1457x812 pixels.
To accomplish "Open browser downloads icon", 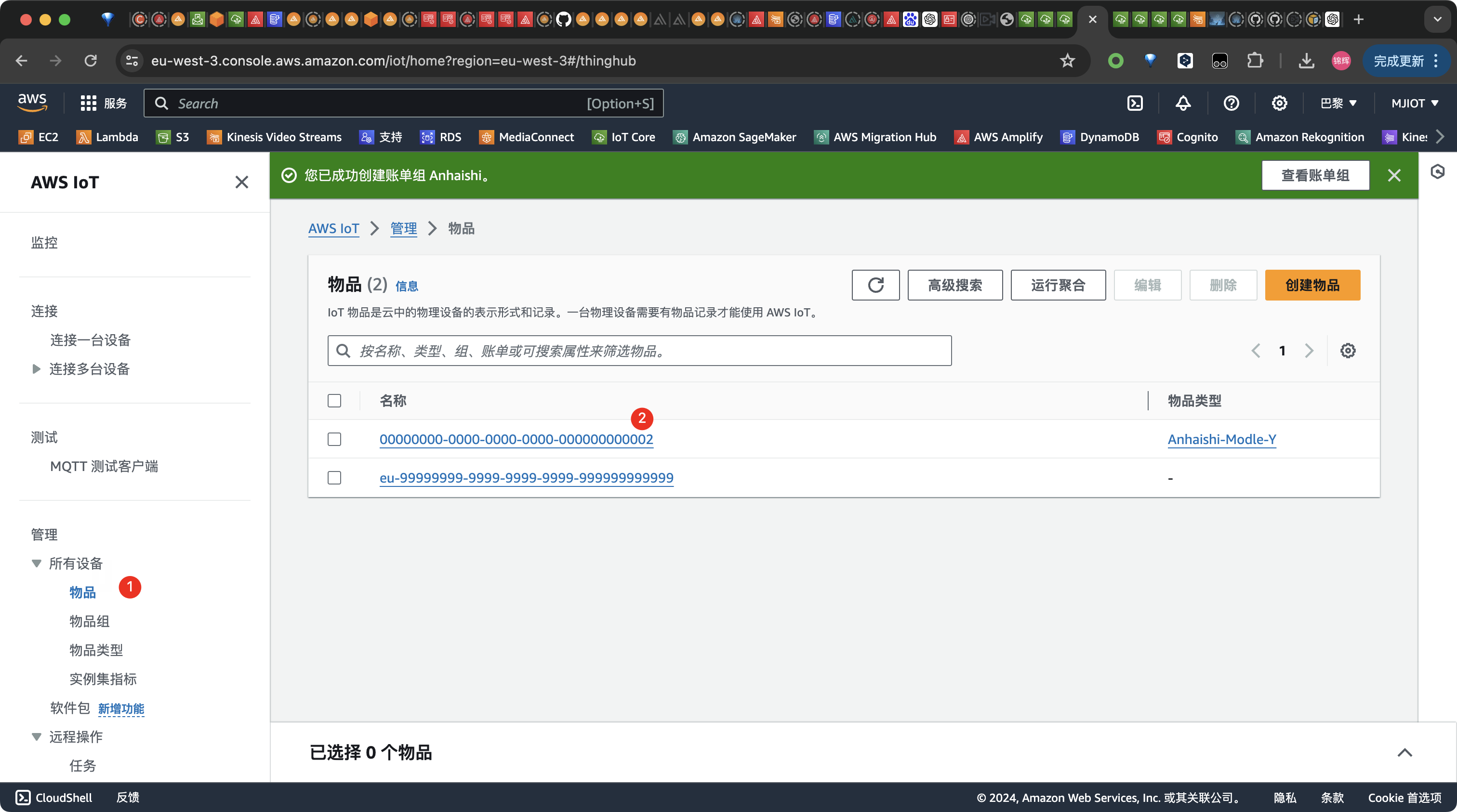I will (1306, 61).
